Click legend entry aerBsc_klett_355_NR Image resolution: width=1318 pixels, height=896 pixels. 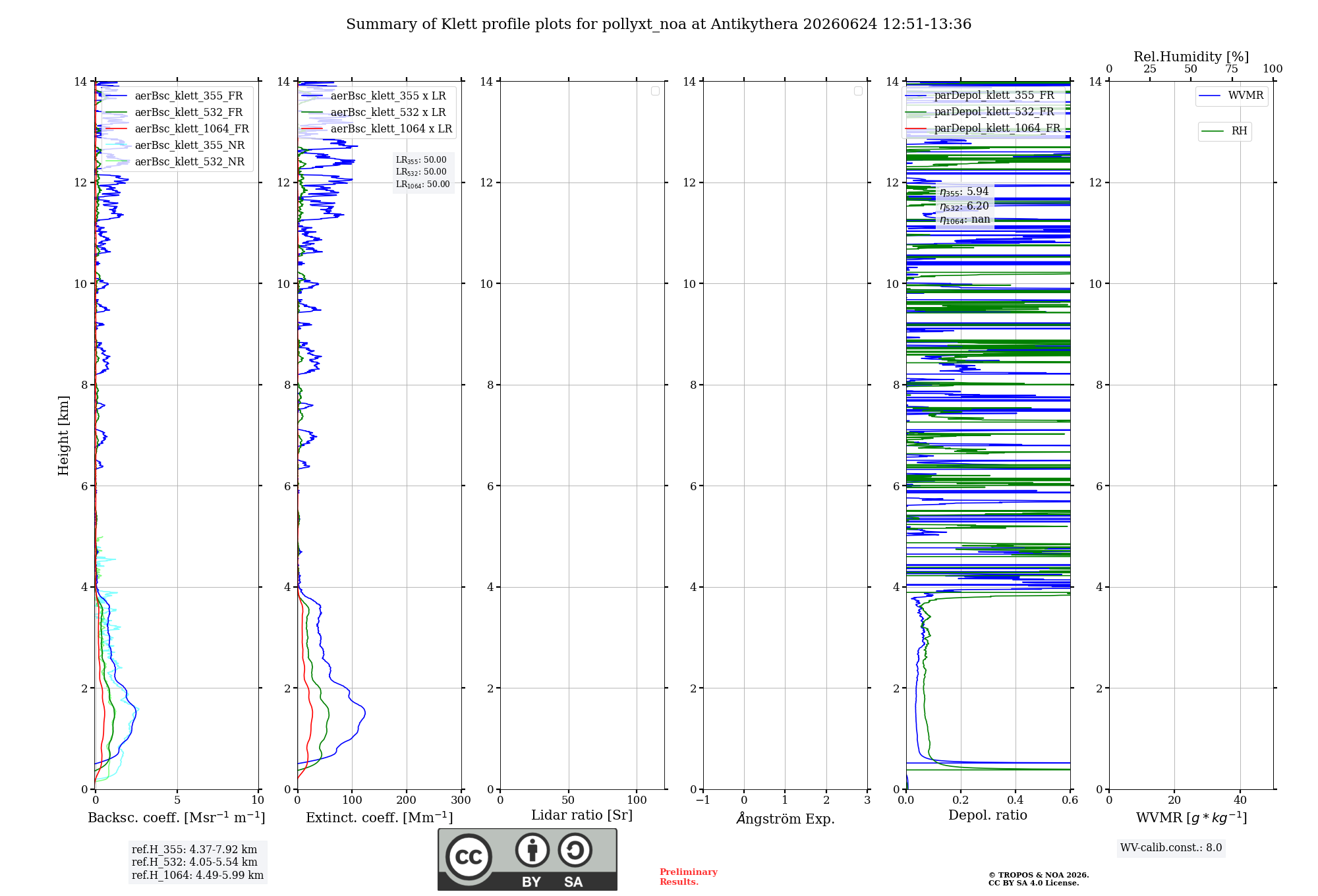pyautogui.click(x=175, y=146)
